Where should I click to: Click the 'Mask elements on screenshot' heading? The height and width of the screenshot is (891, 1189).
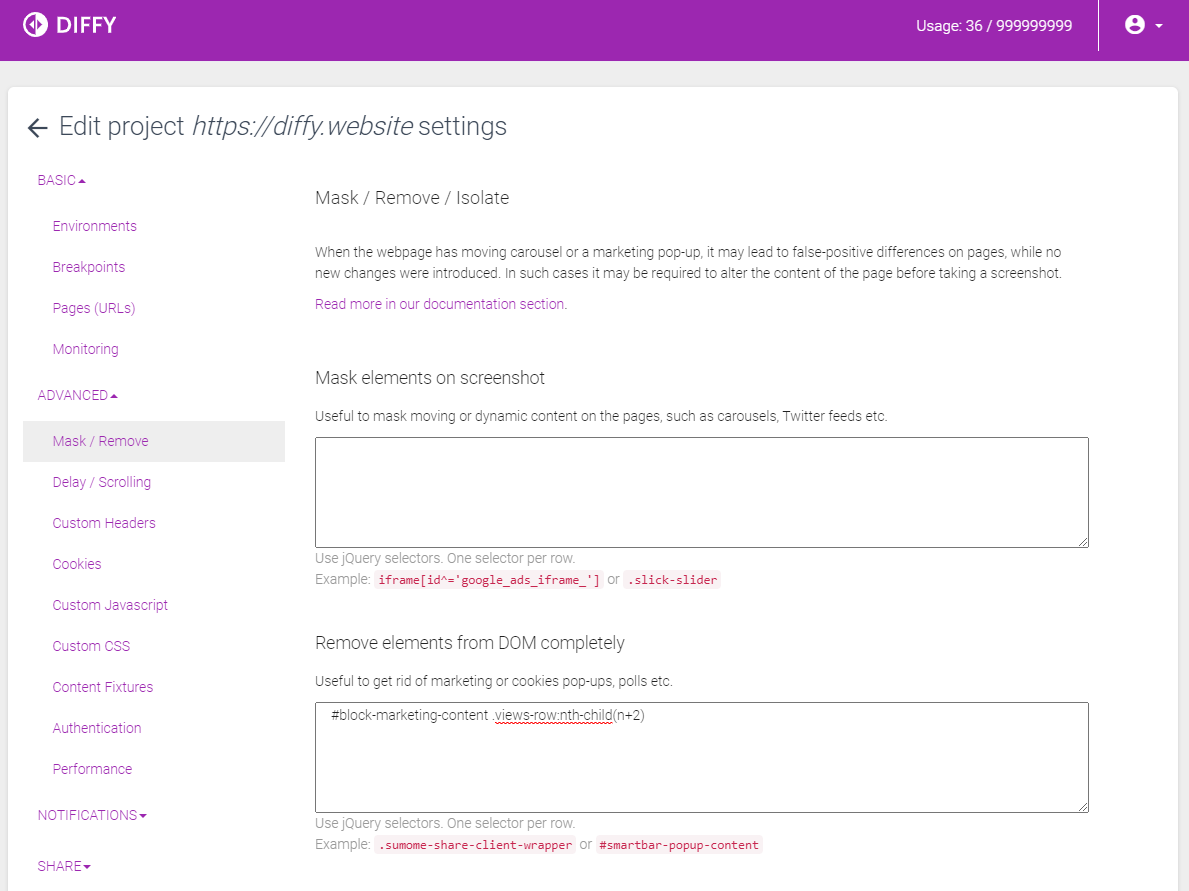click(x=430, y=378)
